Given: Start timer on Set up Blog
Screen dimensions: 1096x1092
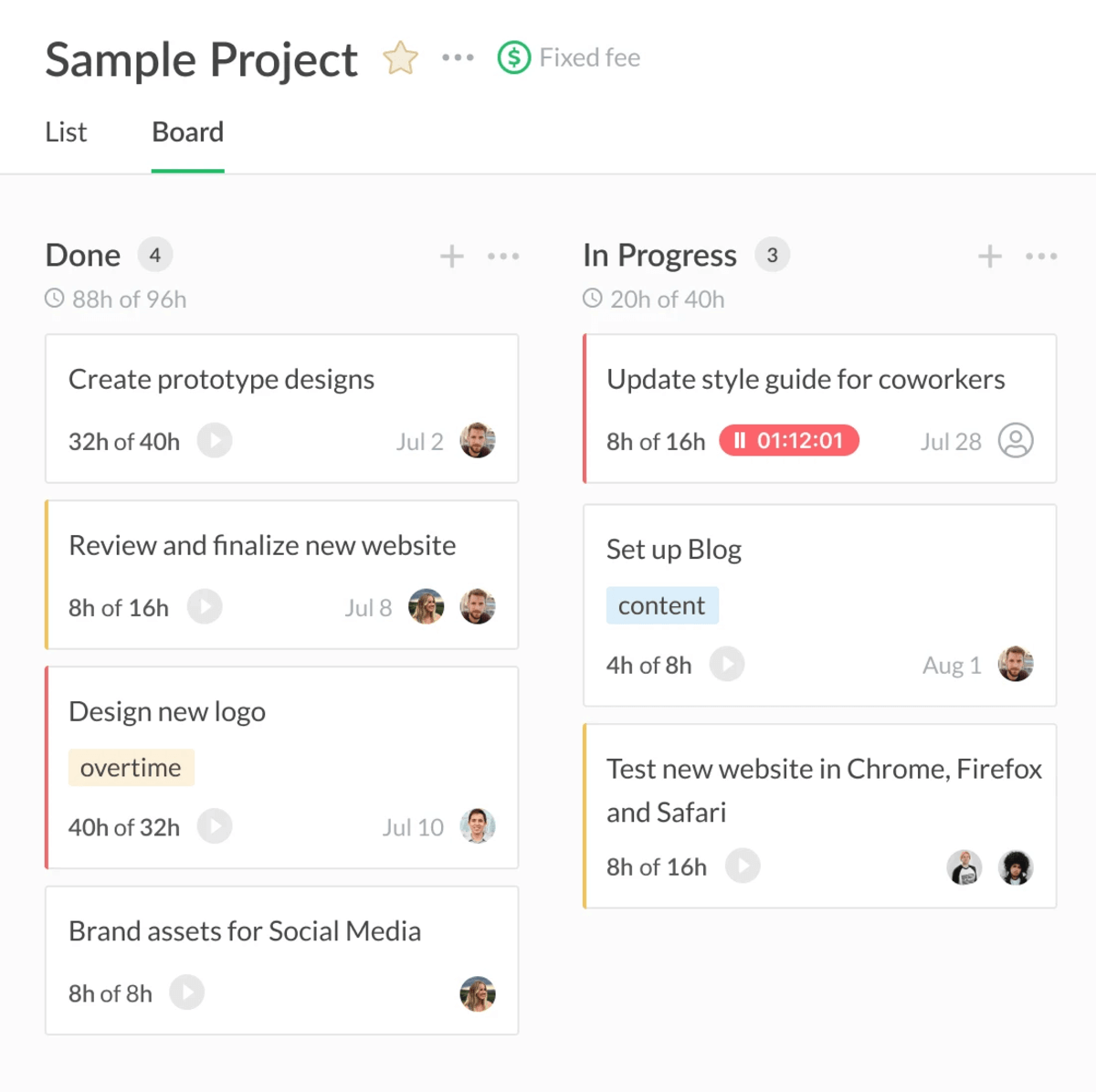Looking at the screenshot, I should click(x=727, y=665).
